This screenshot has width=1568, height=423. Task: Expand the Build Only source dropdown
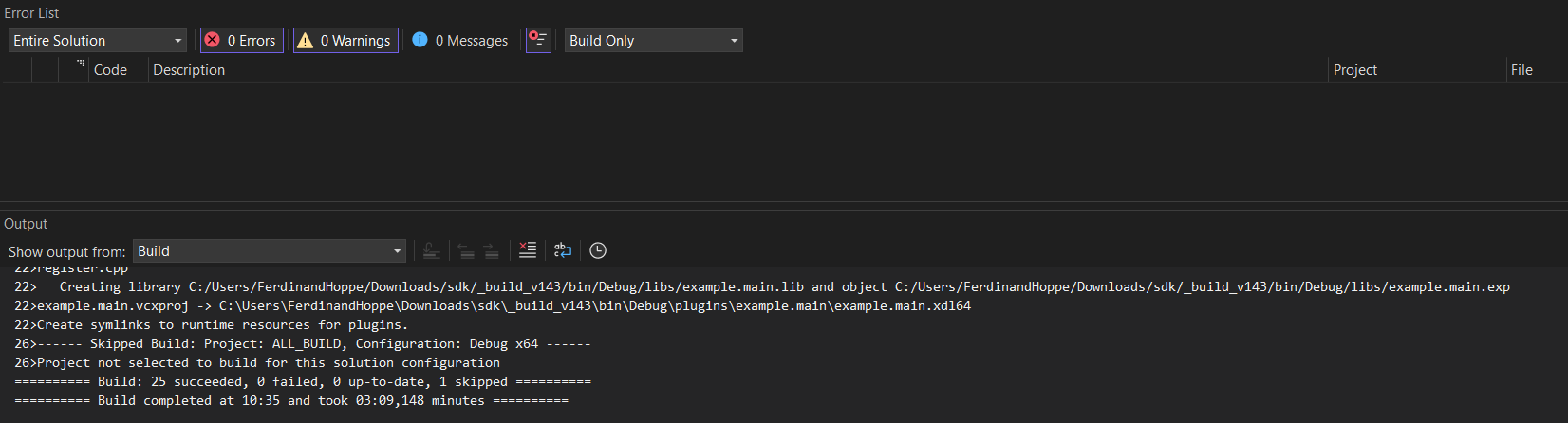[653, 40]
